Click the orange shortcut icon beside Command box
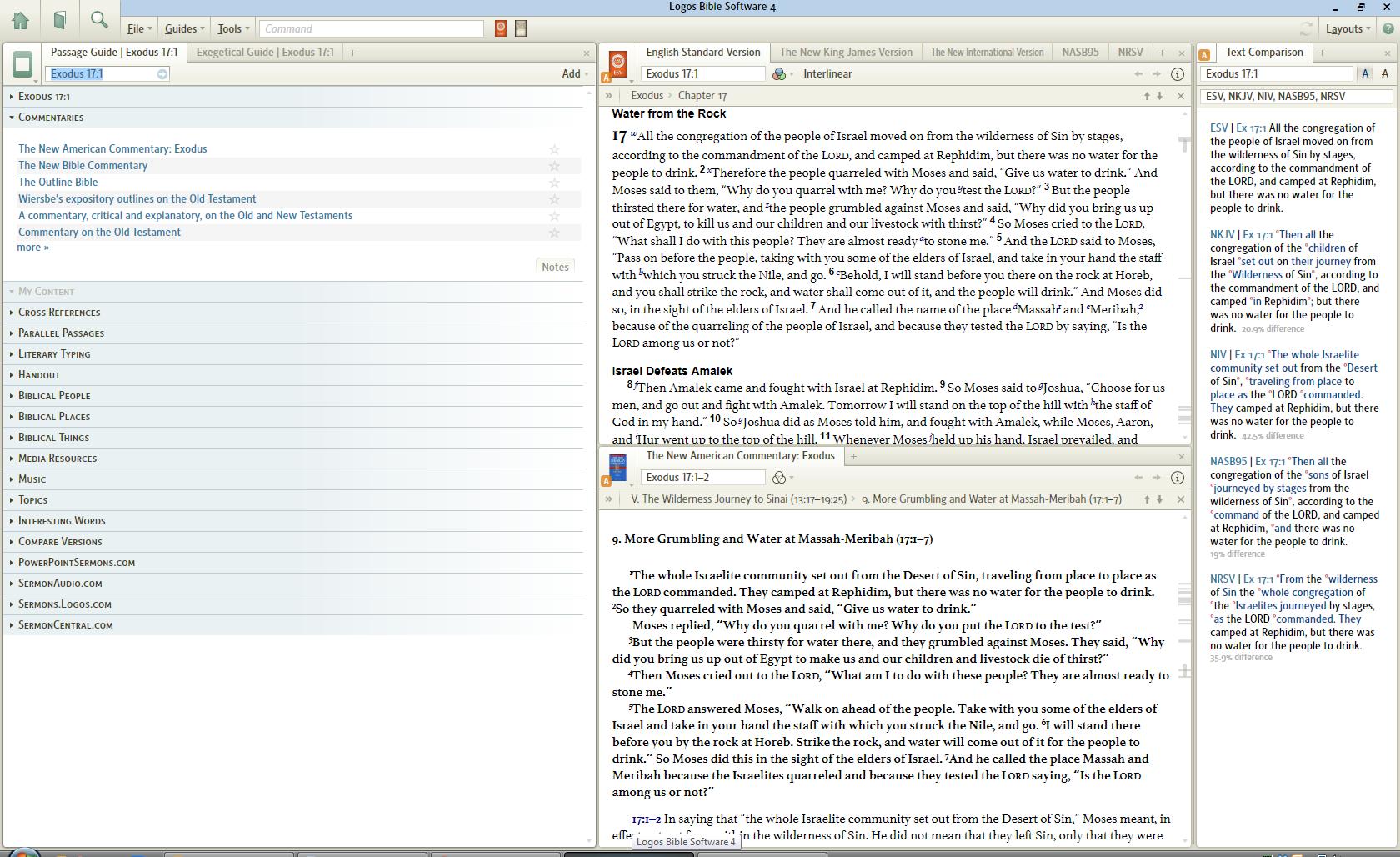1400x857 pixels. coord(501,28)
